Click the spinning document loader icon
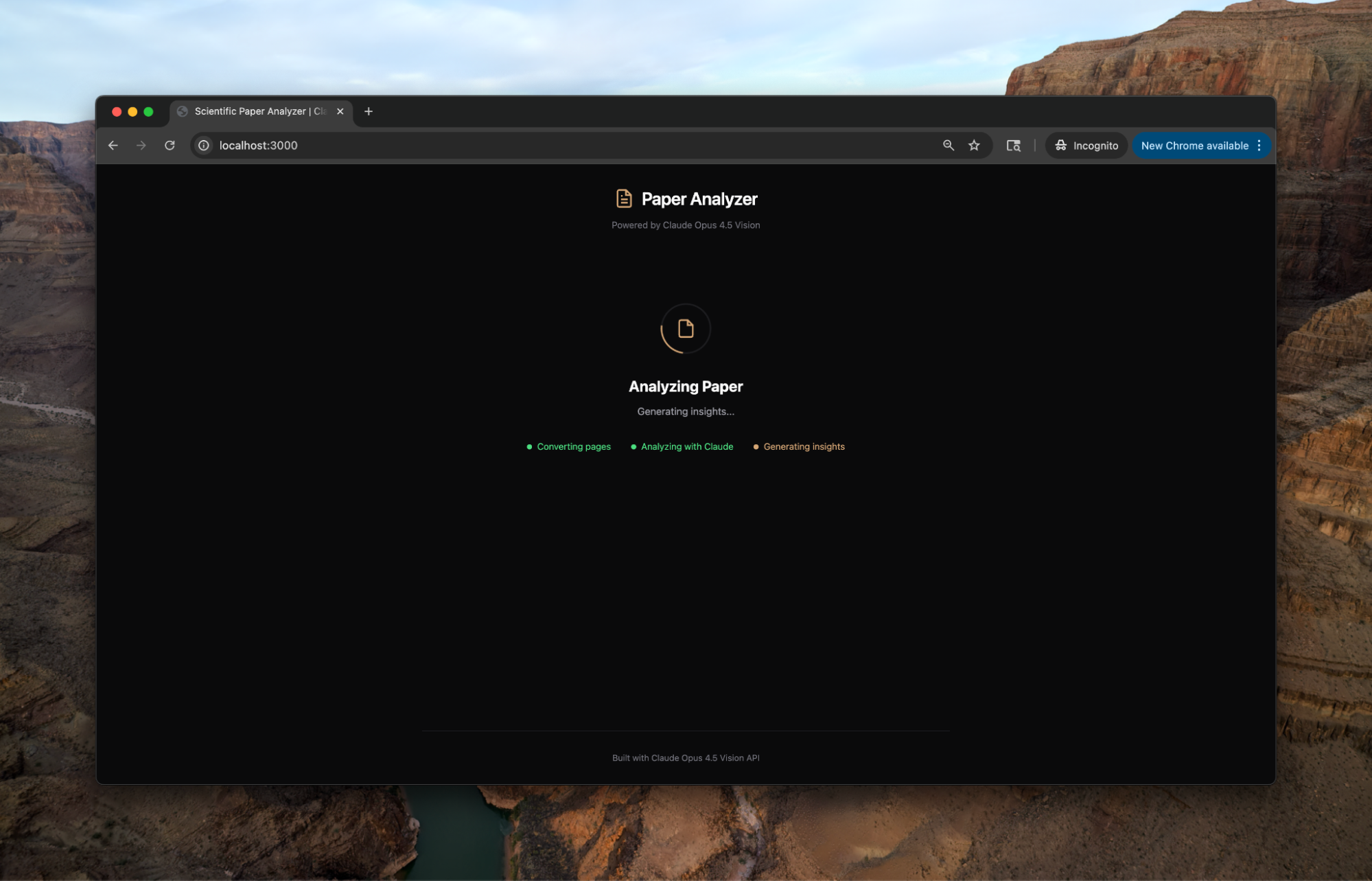Screen dimensions: 1372x881 [685, 329]
